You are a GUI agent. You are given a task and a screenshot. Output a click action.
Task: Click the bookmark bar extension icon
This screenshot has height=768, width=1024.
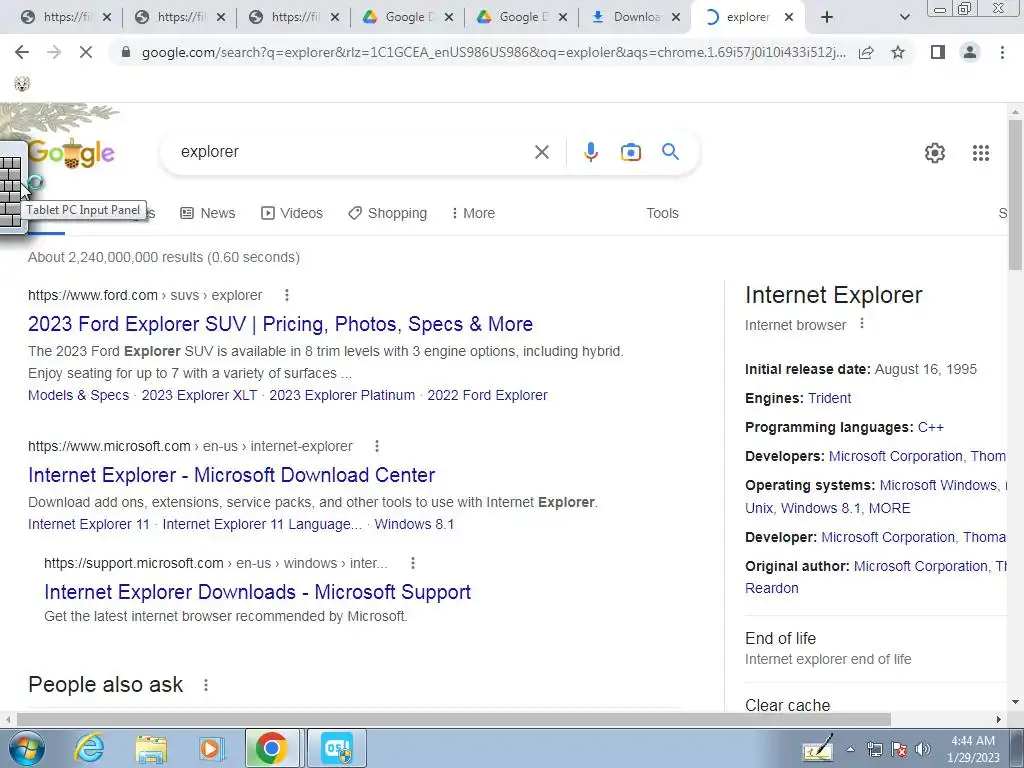tap(22, 84)
